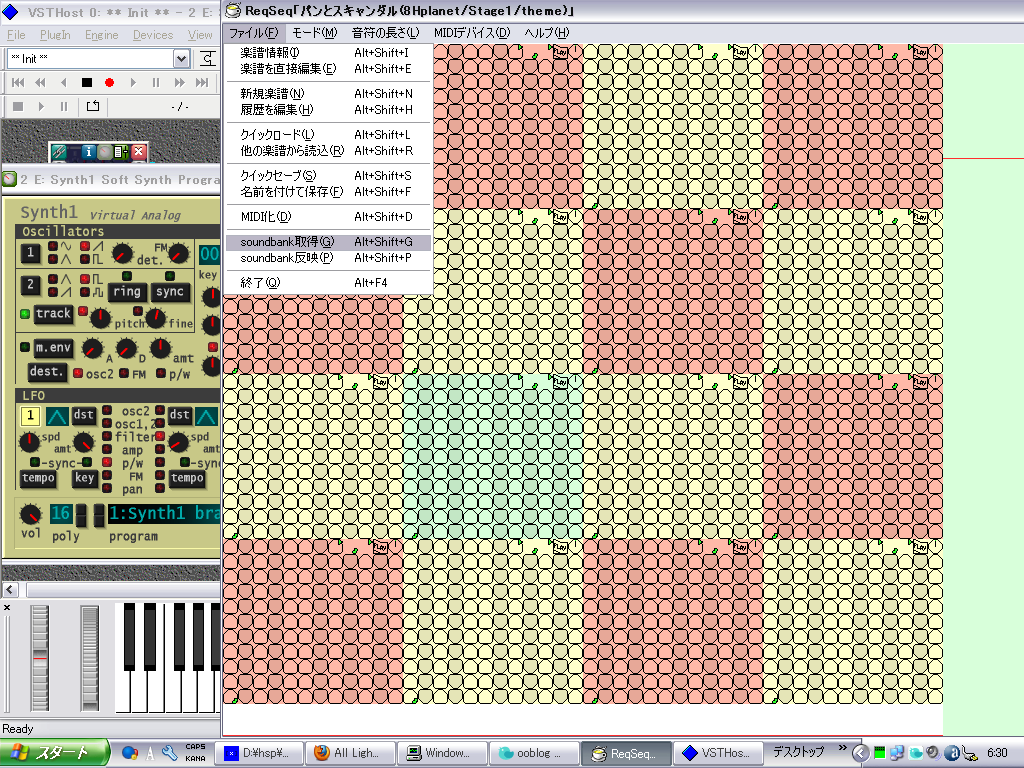This screenshot has width=1024, height=768.
Task: Click LFO 1 triangle waveform display
Action: click(x=57, y=415)
